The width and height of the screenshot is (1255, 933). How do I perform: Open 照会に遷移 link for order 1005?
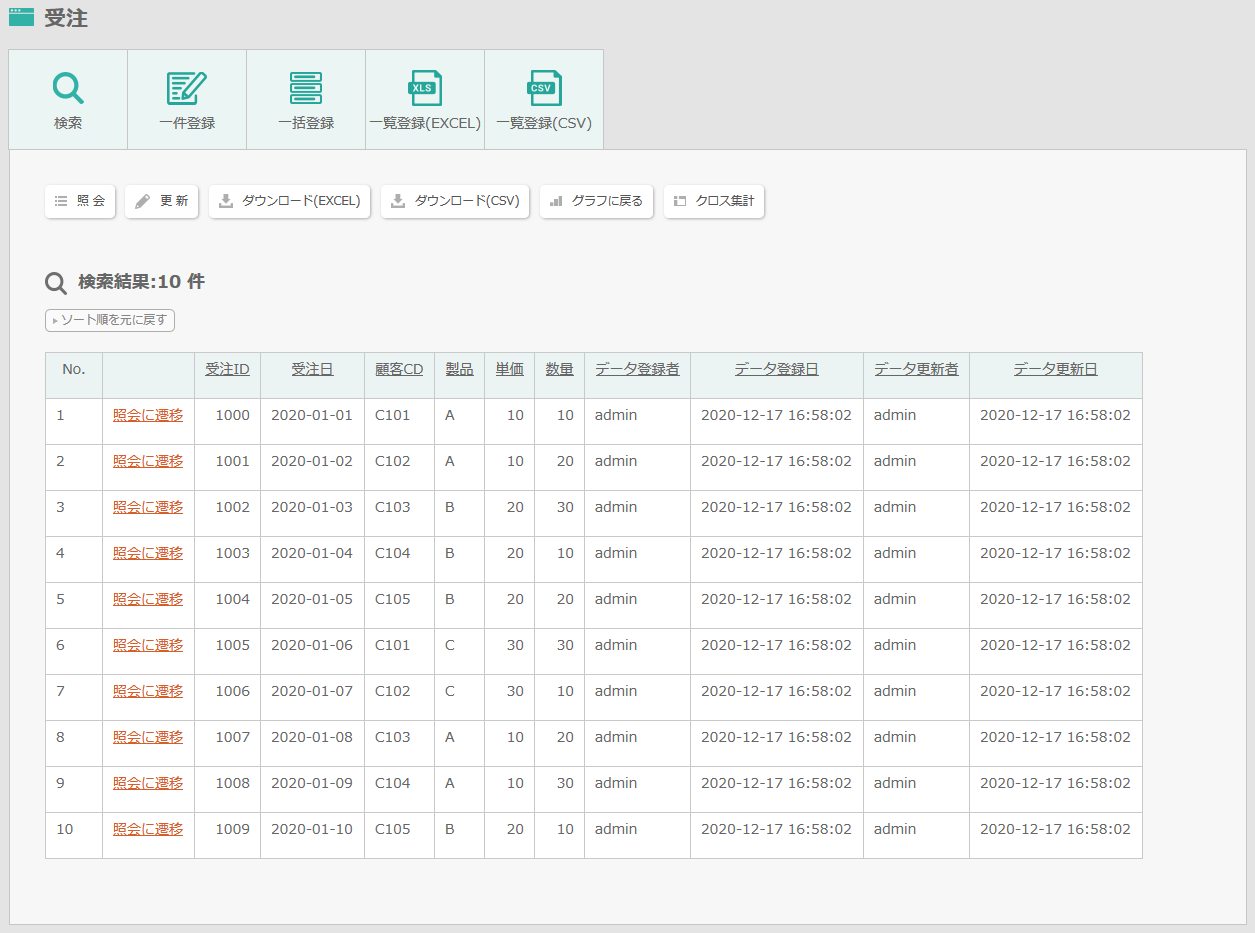pos(148,645)
